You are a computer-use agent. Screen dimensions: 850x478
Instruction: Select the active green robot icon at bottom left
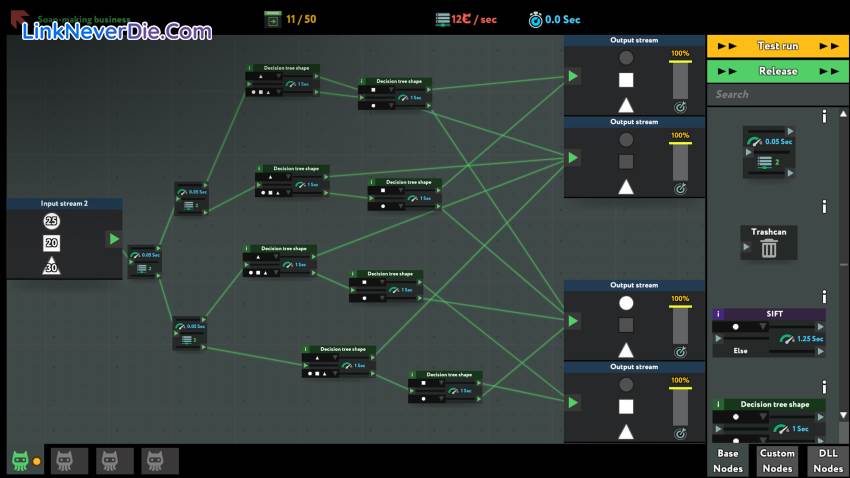21,460
